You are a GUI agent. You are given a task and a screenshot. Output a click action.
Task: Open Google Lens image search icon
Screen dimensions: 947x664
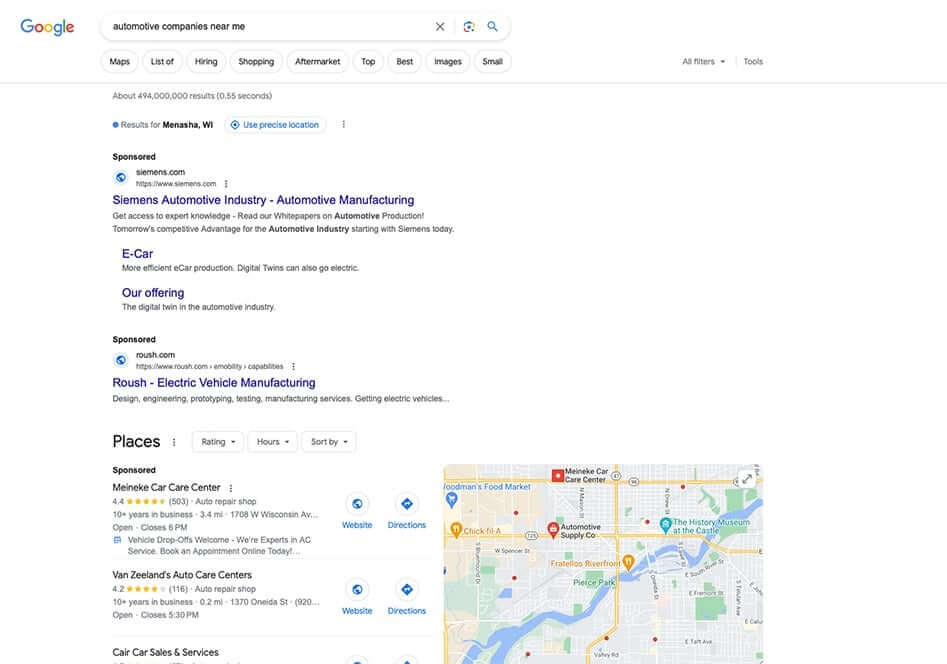tap(469, 27)
